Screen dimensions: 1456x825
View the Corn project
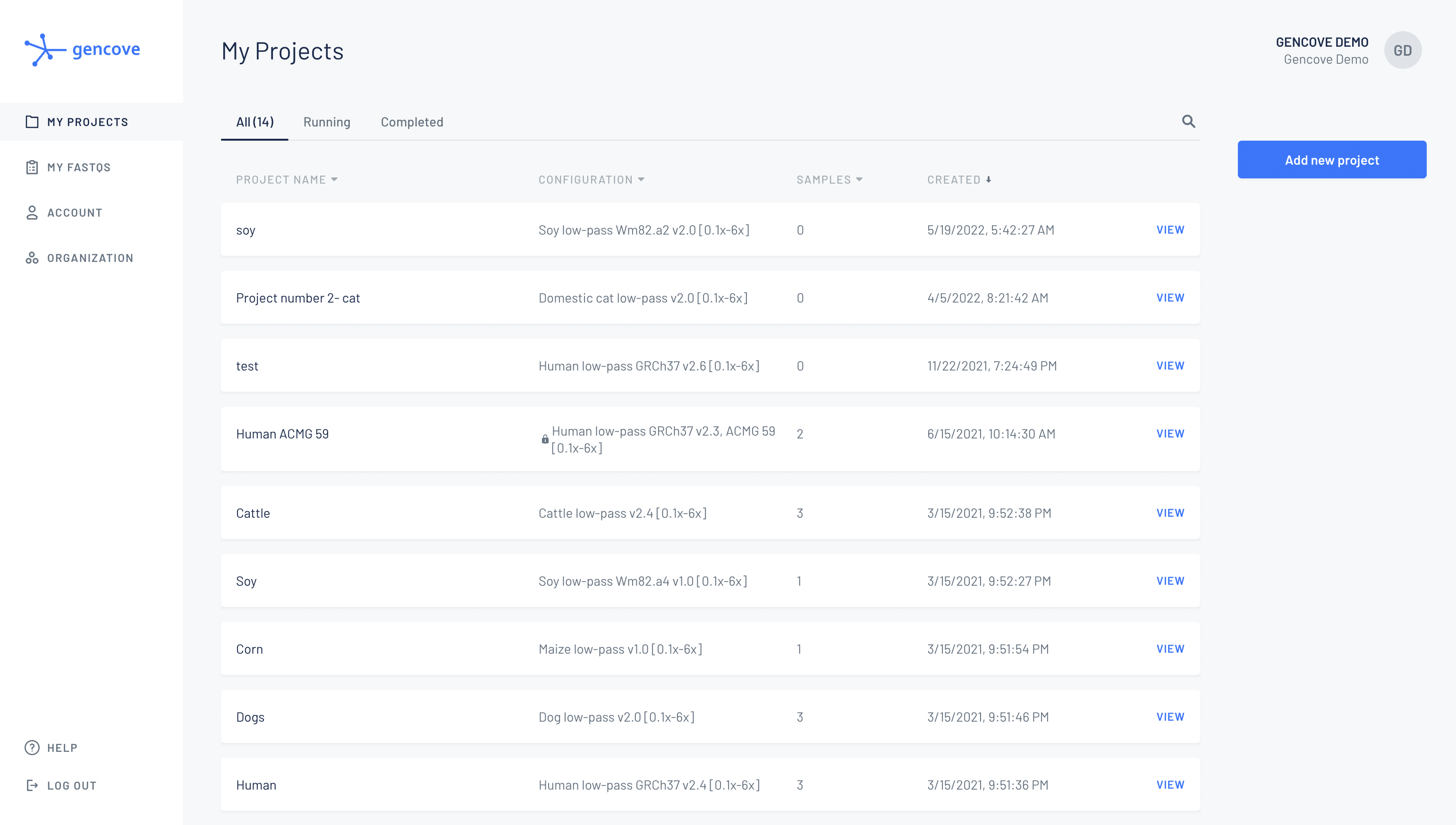pyautogui.click(x=1170, y=649)
